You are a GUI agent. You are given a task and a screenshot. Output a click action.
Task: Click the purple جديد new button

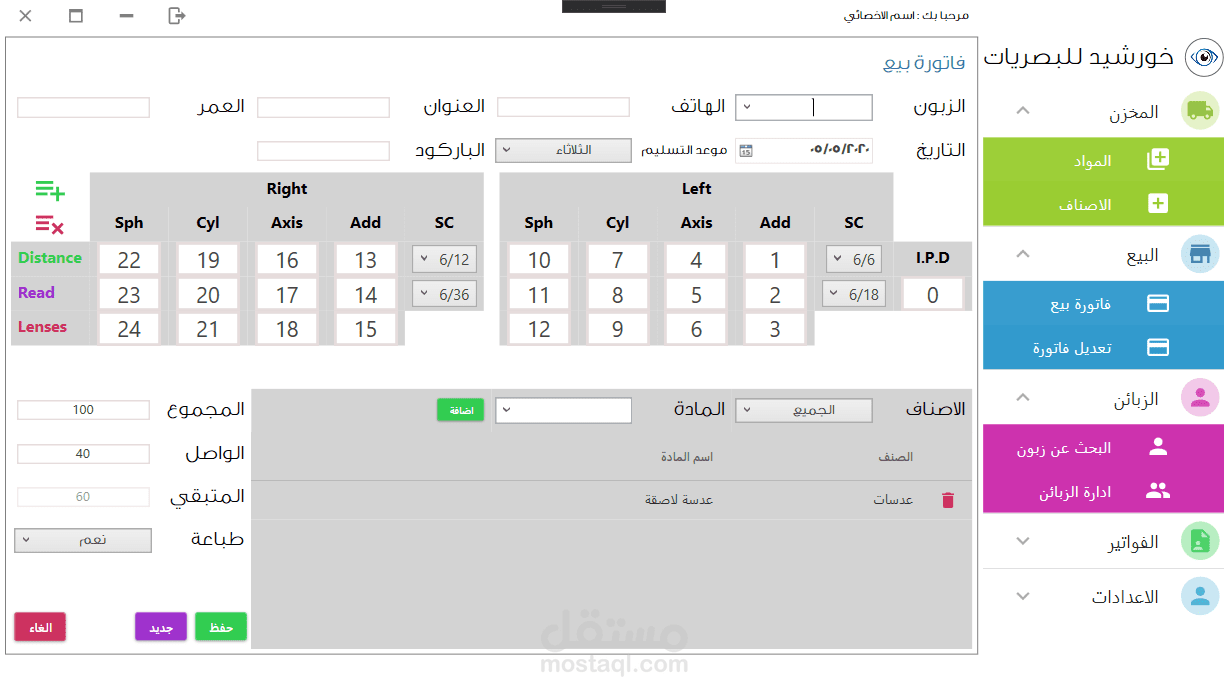point(161,627)
